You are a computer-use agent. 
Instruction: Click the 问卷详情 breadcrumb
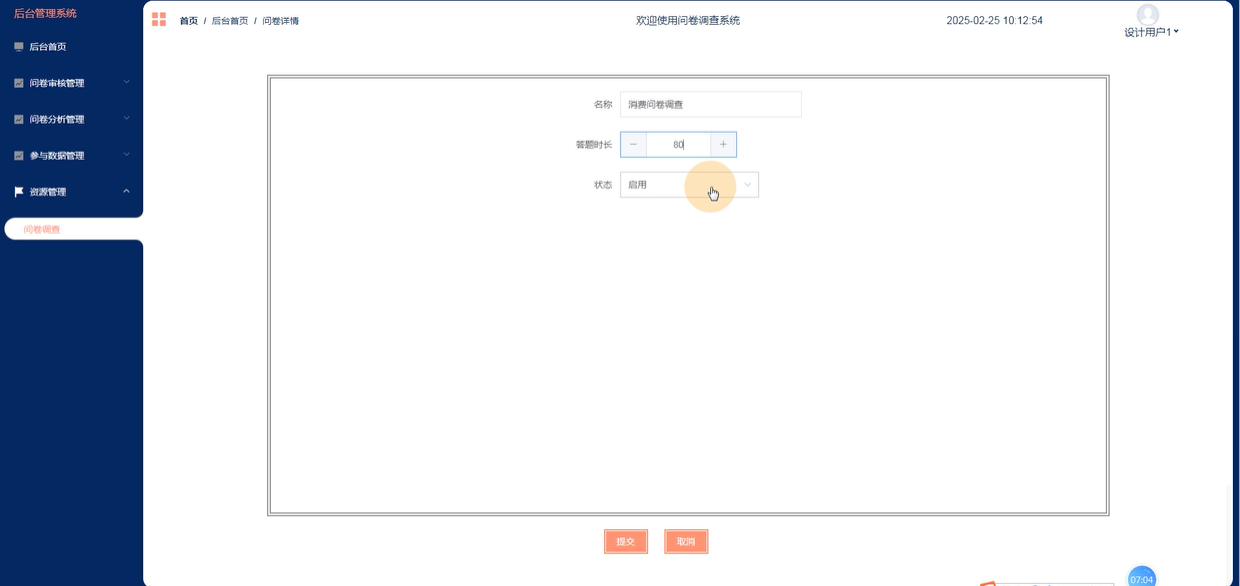(281, 21)
